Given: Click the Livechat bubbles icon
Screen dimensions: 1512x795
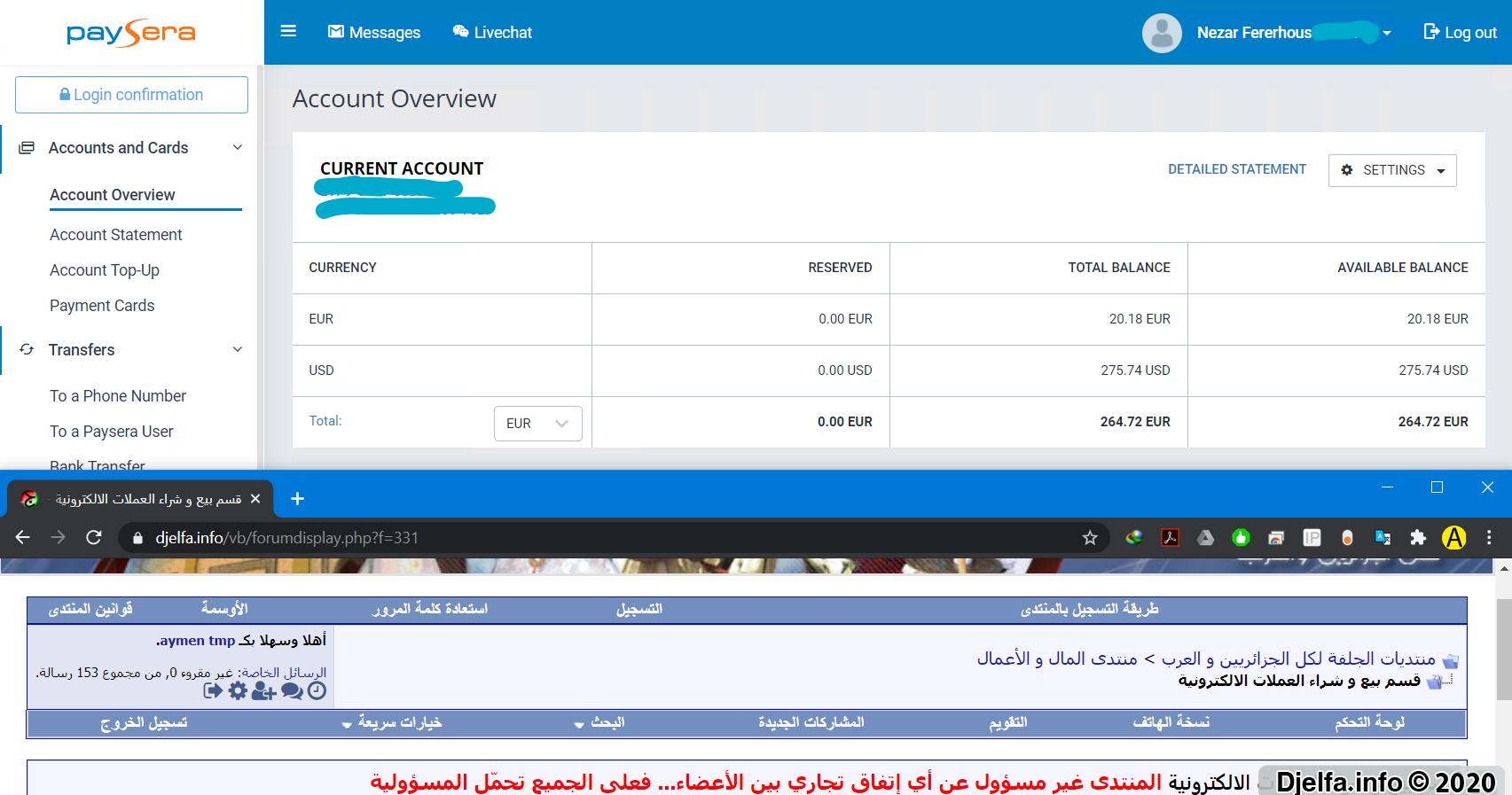Looking at the screenshot, I should pos(460,32).
